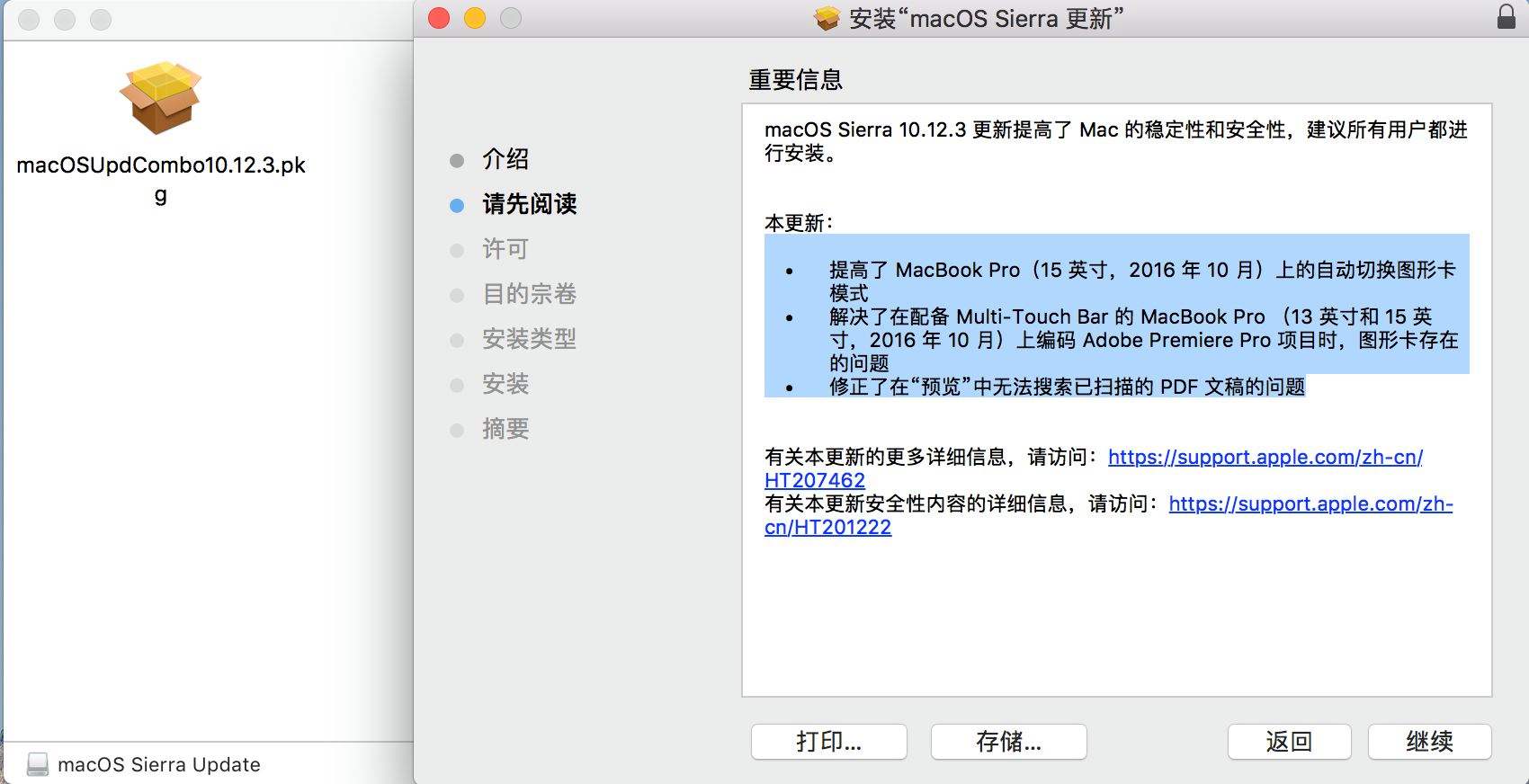Go back with the 返回 button
The height and width of the screenshot is (784, 1529).
1289,742
